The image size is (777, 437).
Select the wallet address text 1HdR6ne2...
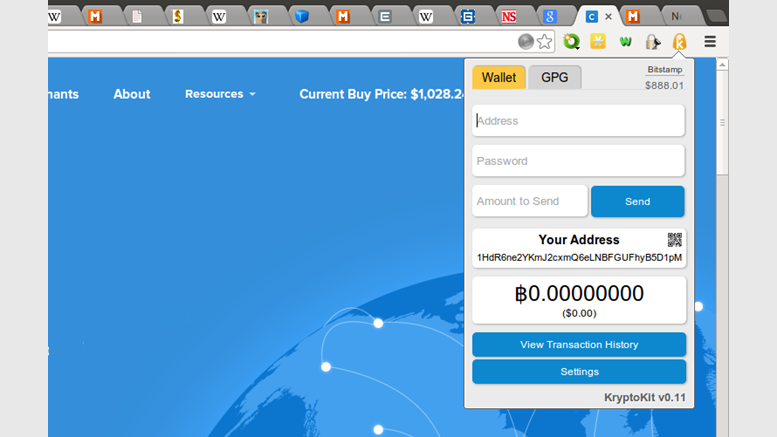[x=579, y=258]
